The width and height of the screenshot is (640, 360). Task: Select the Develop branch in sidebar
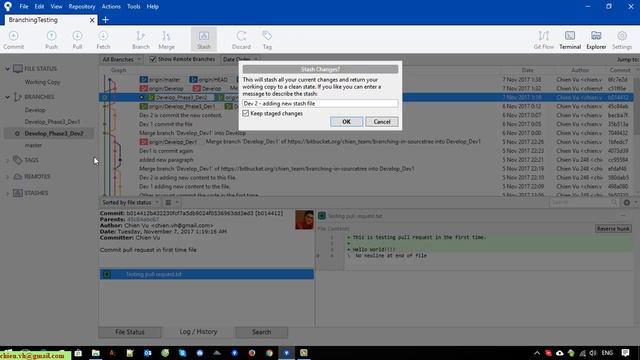pyautogui.click(x=35, y=110)
